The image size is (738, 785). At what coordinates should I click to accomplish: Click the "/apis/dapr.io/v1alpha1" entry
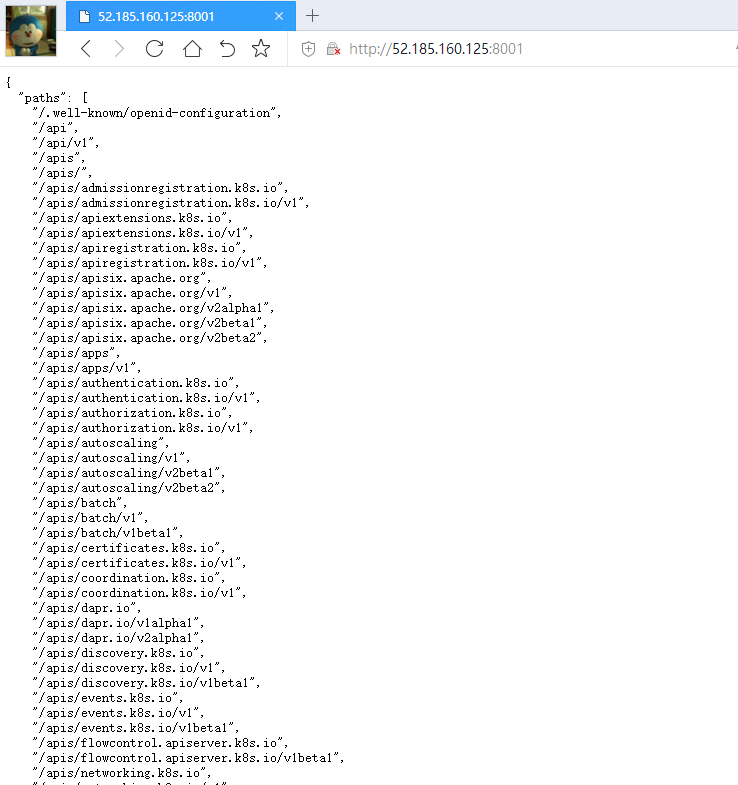pyautogui.click(x=117, y=623)
